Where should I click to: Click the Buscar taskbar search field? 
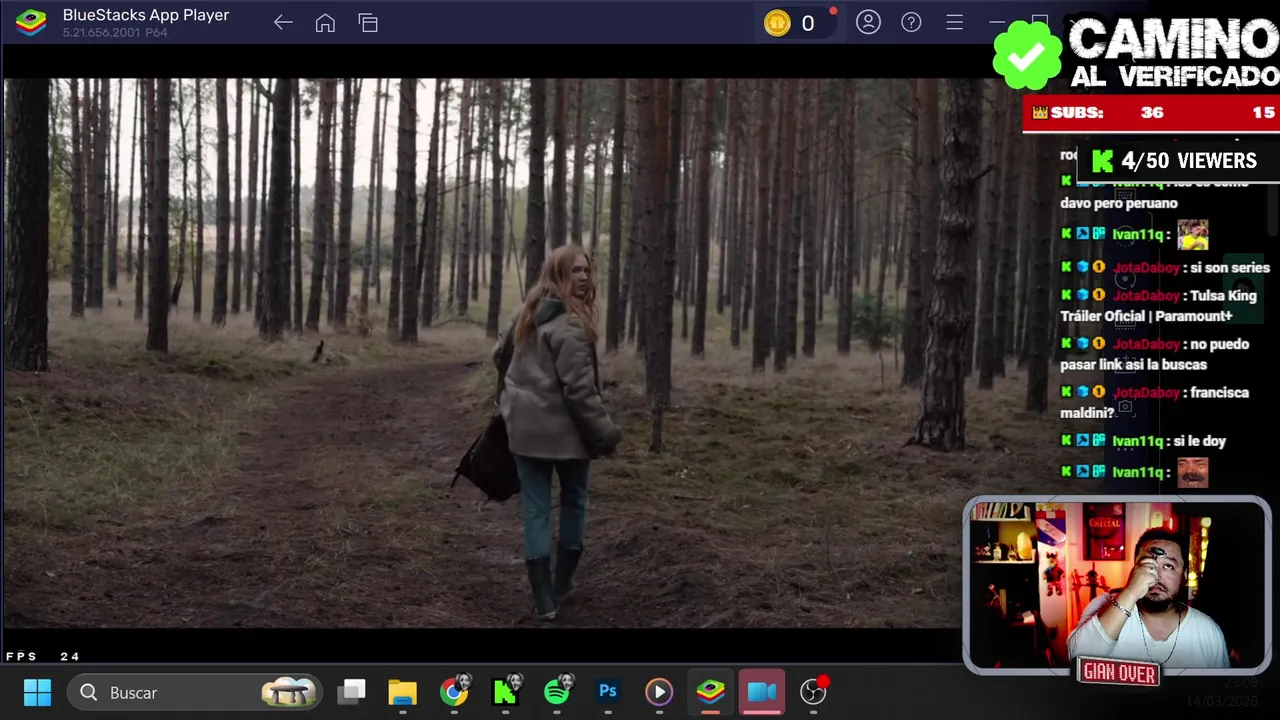click(x=195, y=692)
